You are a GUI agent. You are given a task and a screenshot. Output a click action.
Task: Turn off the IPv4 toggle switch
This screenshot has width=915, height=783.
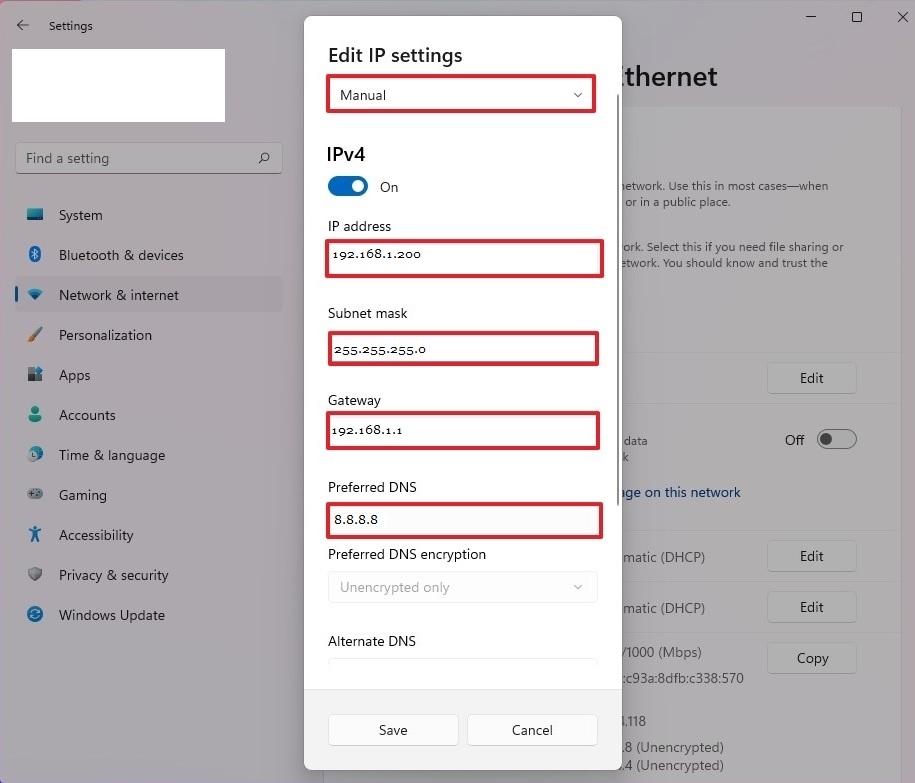348,187
